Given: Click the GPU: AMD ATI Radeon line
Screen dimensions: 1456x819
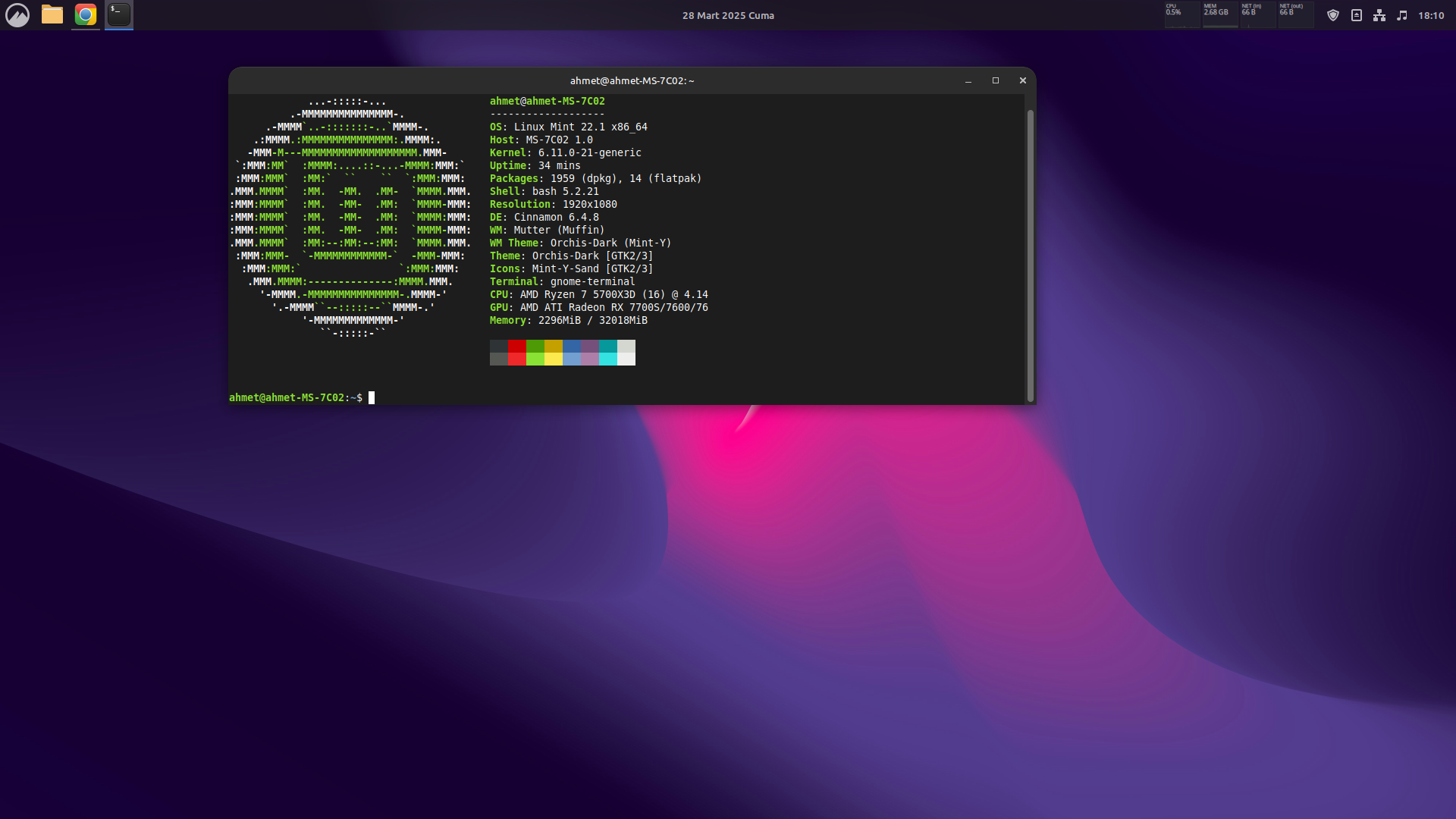Looking at the screenshot, I should tap(599, 307).
